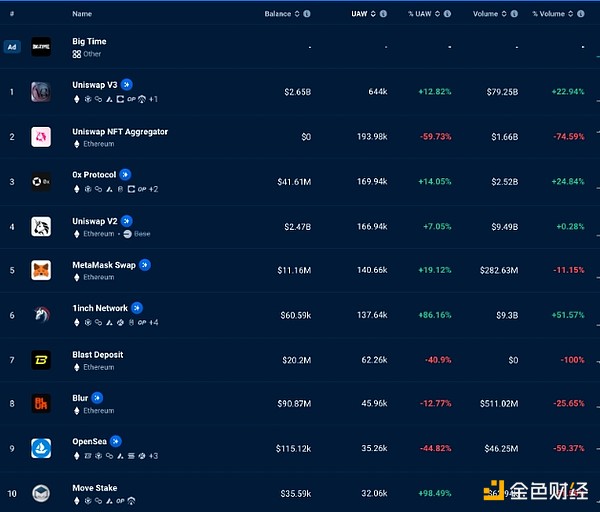Screen dimensions: 600x512
Task: Click the 1inch Network logo
Action: (x=41, y=315)
